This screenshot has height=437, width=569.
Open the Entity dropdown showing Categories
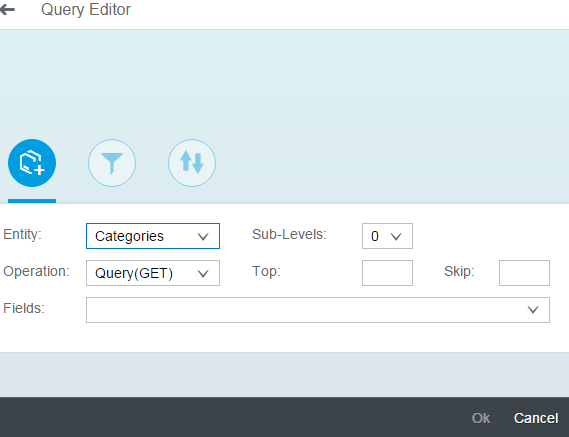tap(153, 236)
